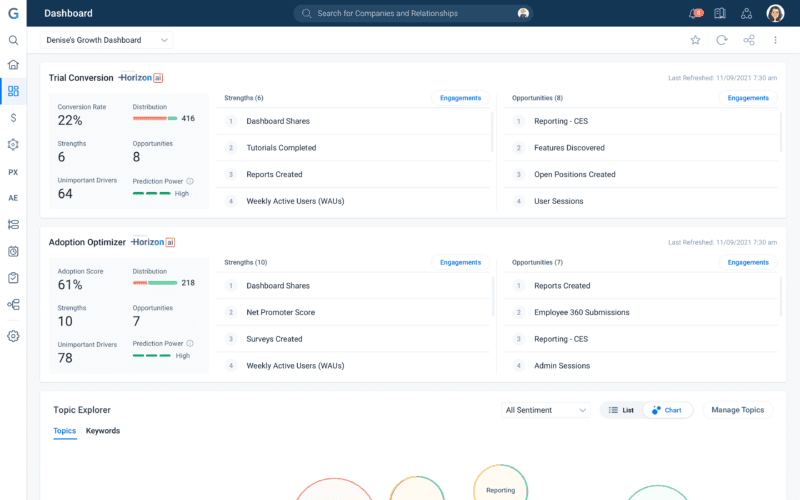Open the PX item in sidebar
The image size is (800, 500).
13,172
